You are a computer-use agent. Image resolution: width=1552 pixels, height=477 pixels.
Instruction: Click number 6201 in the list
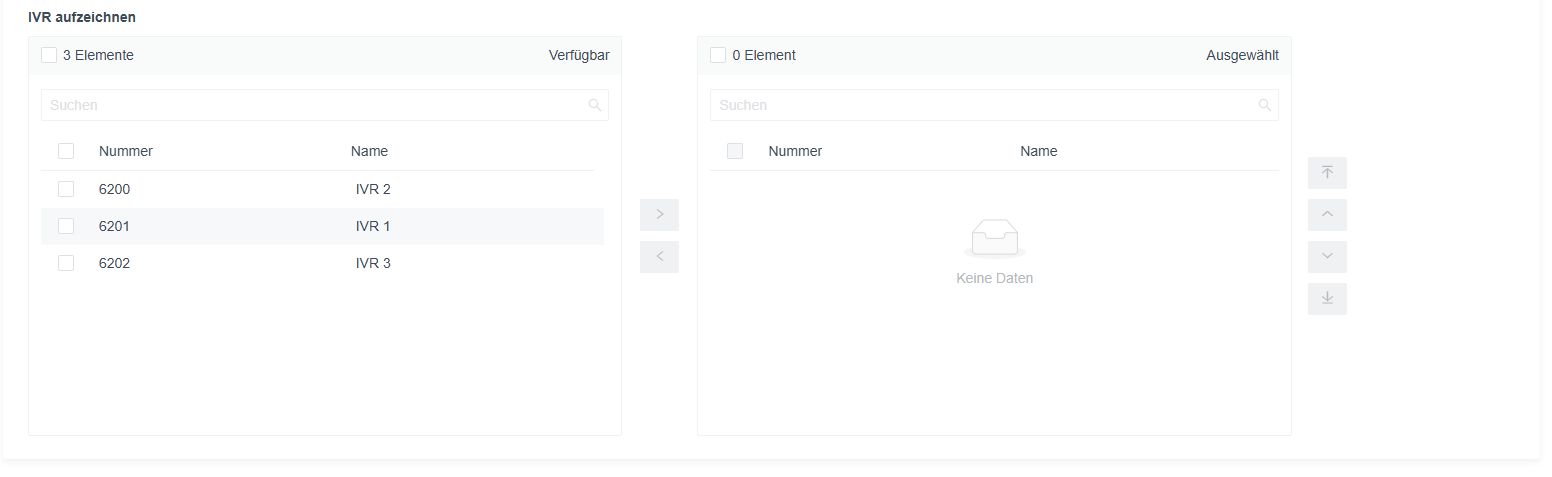click(114, 226)
